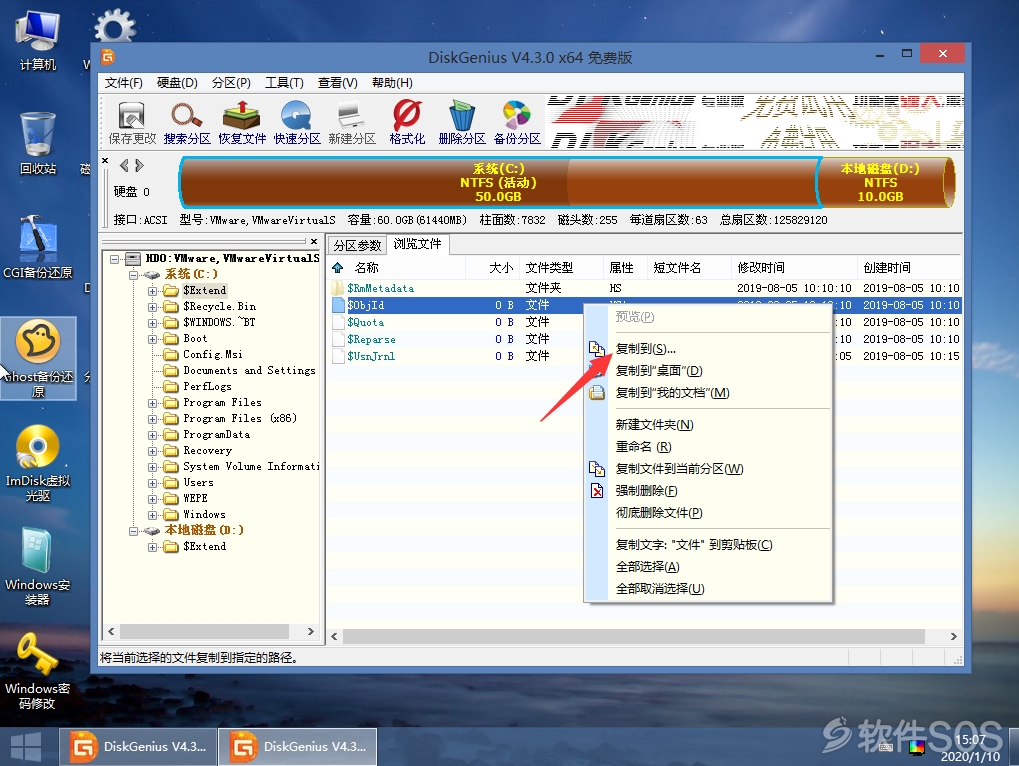Screen dimensions: 1019x766
Task: Click the Save Changes (保存更改) toolbar icon
Action: click(132, 122)
